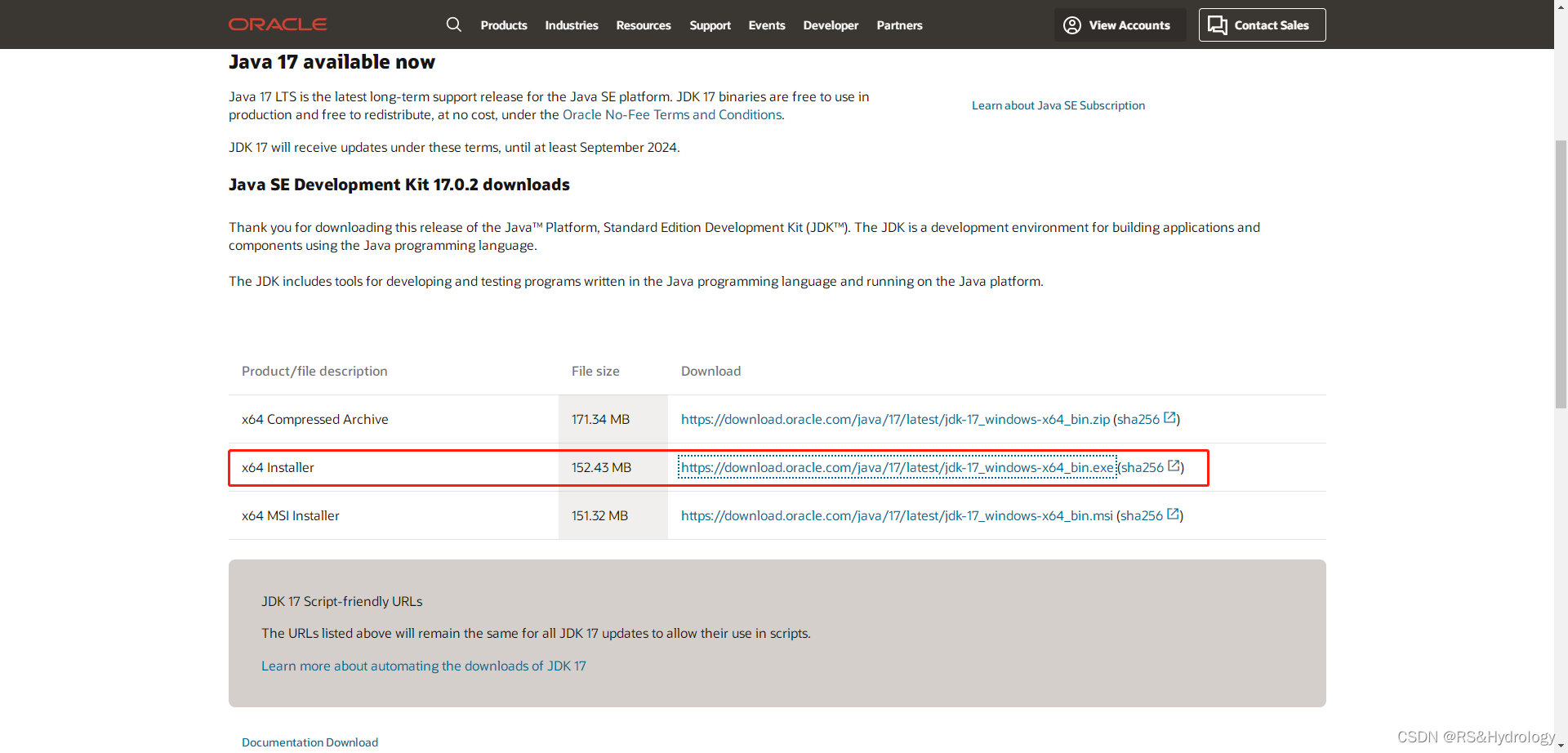Click the File size column header
The width and height of the screenshot is (1568, 753).
click(595, 371)
